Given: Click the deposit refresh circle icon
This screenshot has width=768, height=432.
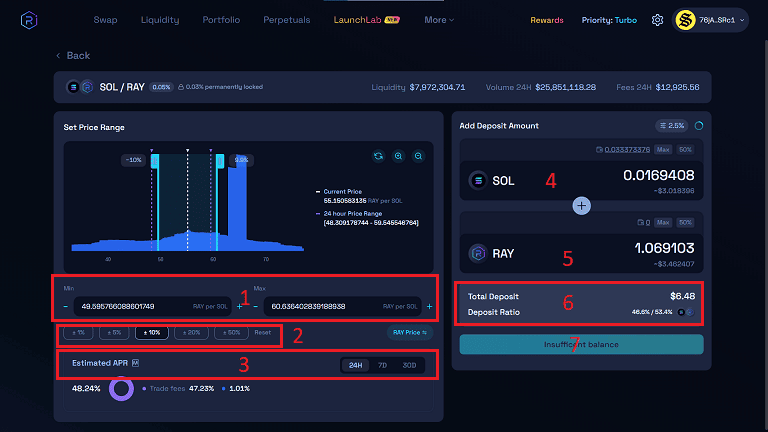Looking at the screenshot, I should pyautogui.click(x=699, y=126).
